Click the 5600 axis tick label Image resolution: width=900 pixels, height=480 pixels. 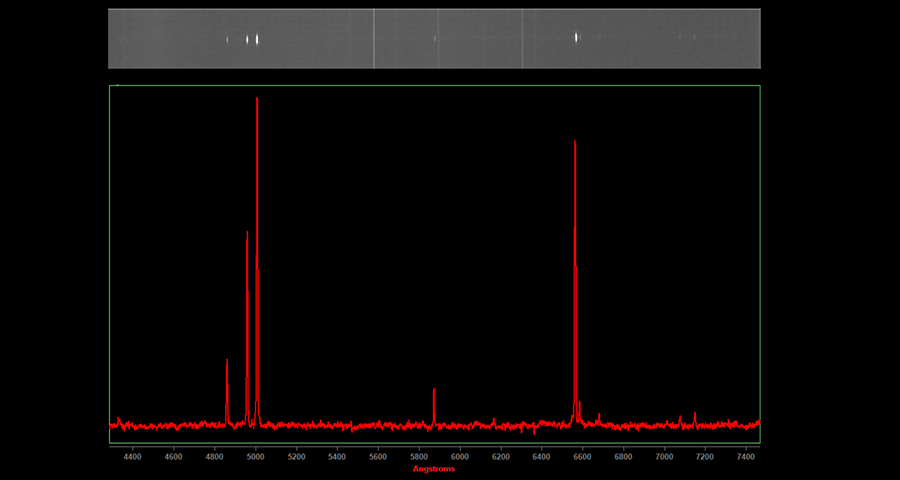click(x=378, y=456)
